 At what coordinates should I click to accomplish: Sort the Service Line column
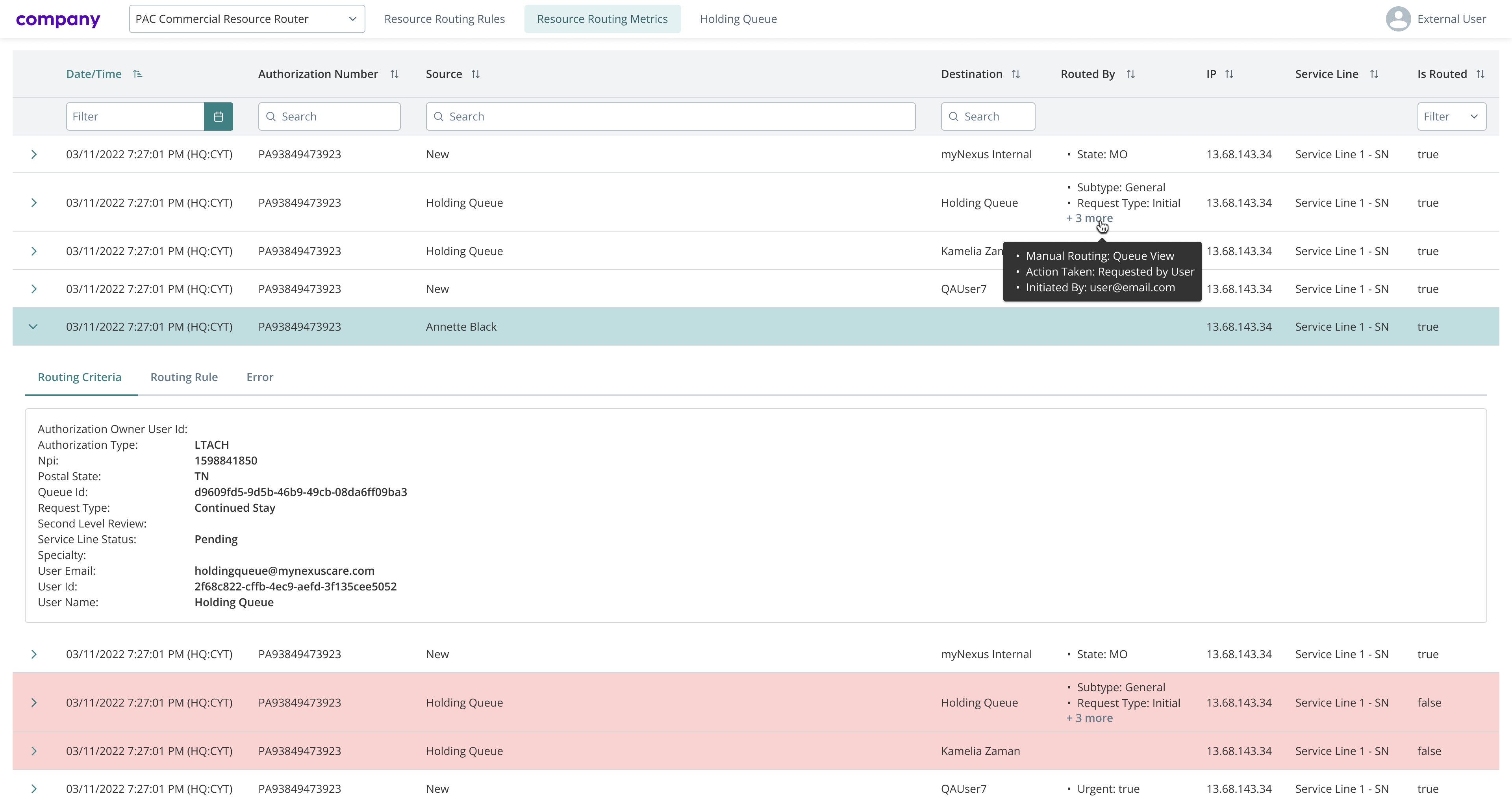coord(1375,74)
